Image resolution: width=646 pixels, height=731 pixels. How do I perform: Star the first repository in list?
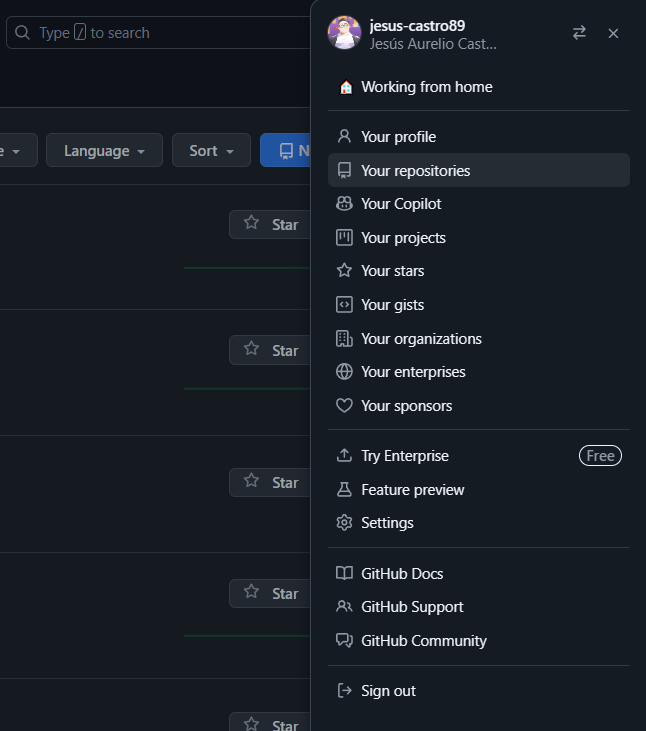tap(270, 224)
